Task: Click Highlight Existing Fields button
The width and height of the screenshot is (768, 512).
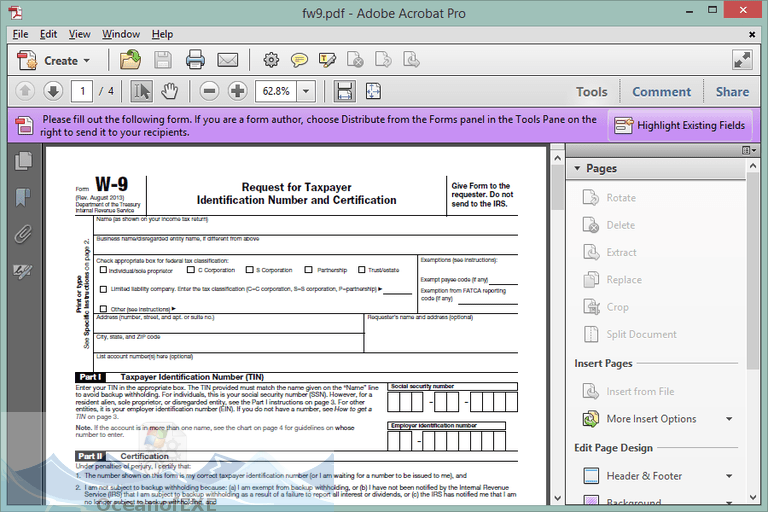Action: (x=680, y=125)
